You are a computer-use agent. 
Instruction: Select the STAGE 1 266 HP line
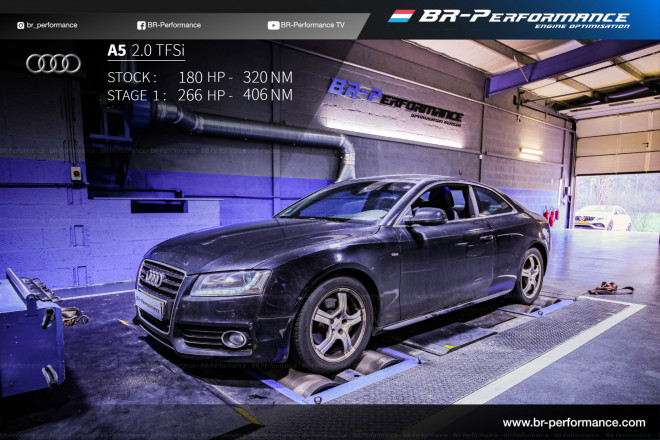point(200,95)
